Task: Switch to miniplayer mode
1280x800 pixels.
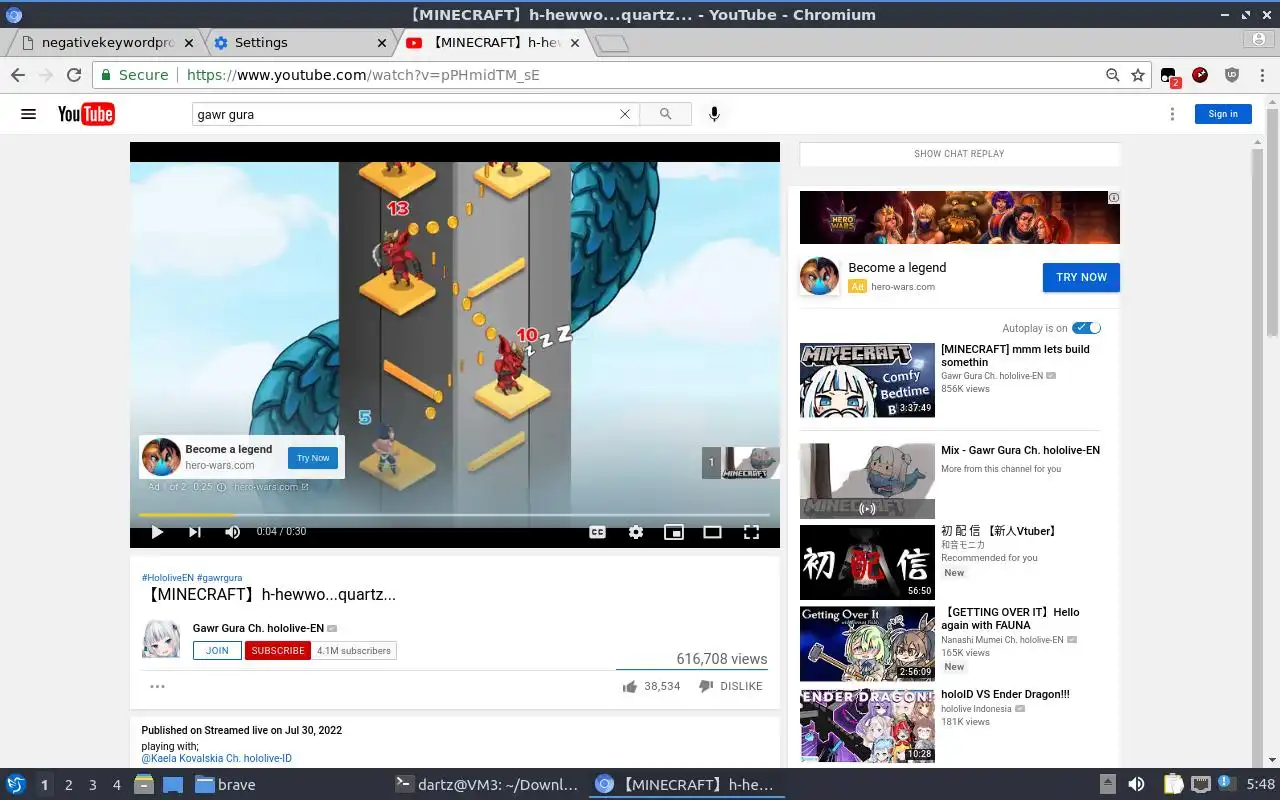Action: tap(674, 532)
